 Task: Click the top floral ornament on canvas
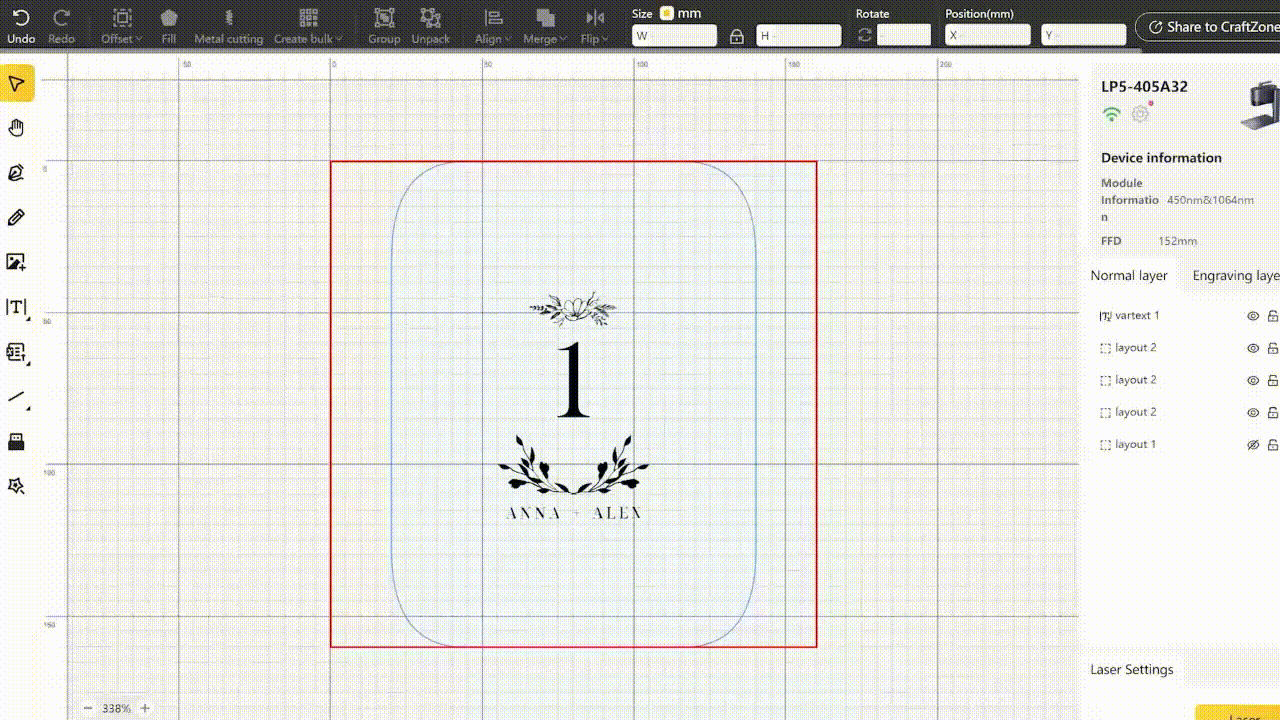(573, 309)
